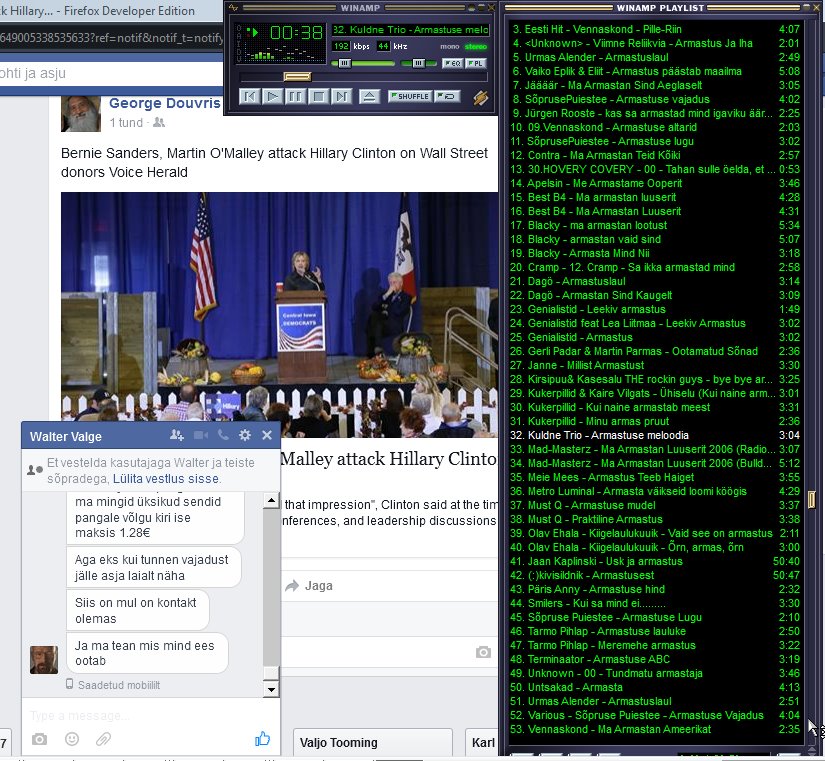
Task: Click the Jaga share button
Action: point(309,586)
